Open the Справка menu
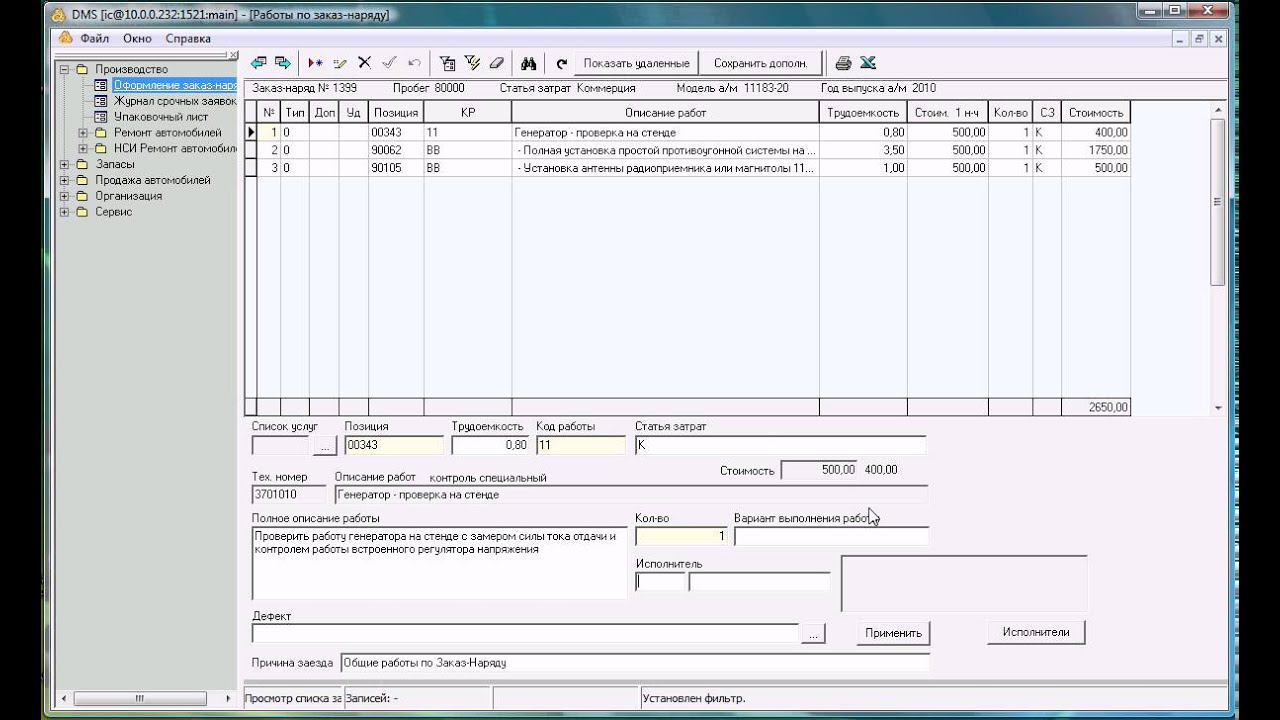The height and width of the screenshot is (720, 1280). 188,39
